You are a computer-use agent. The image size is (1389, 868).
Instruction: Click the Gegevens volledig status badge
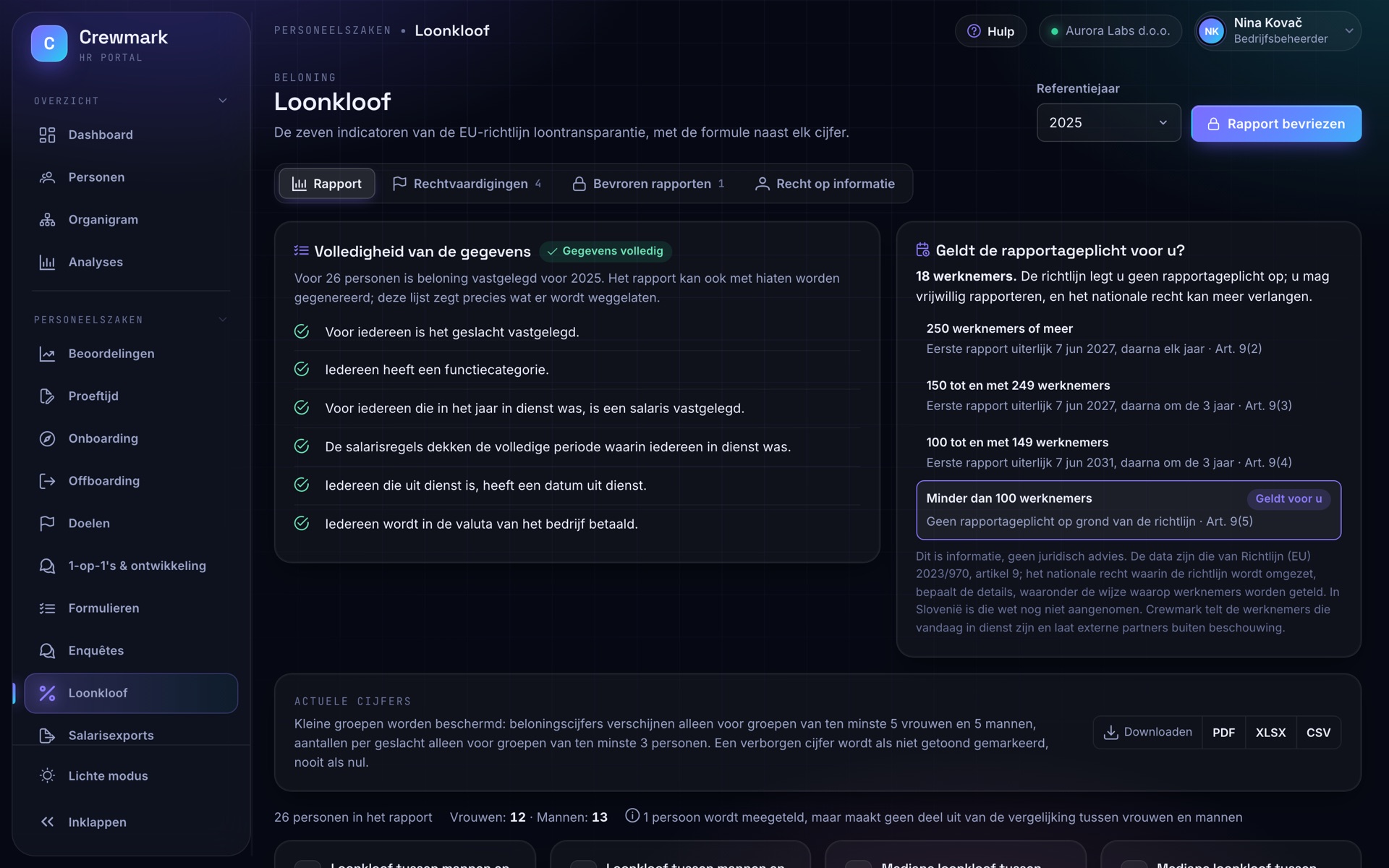tap(606, 251)
